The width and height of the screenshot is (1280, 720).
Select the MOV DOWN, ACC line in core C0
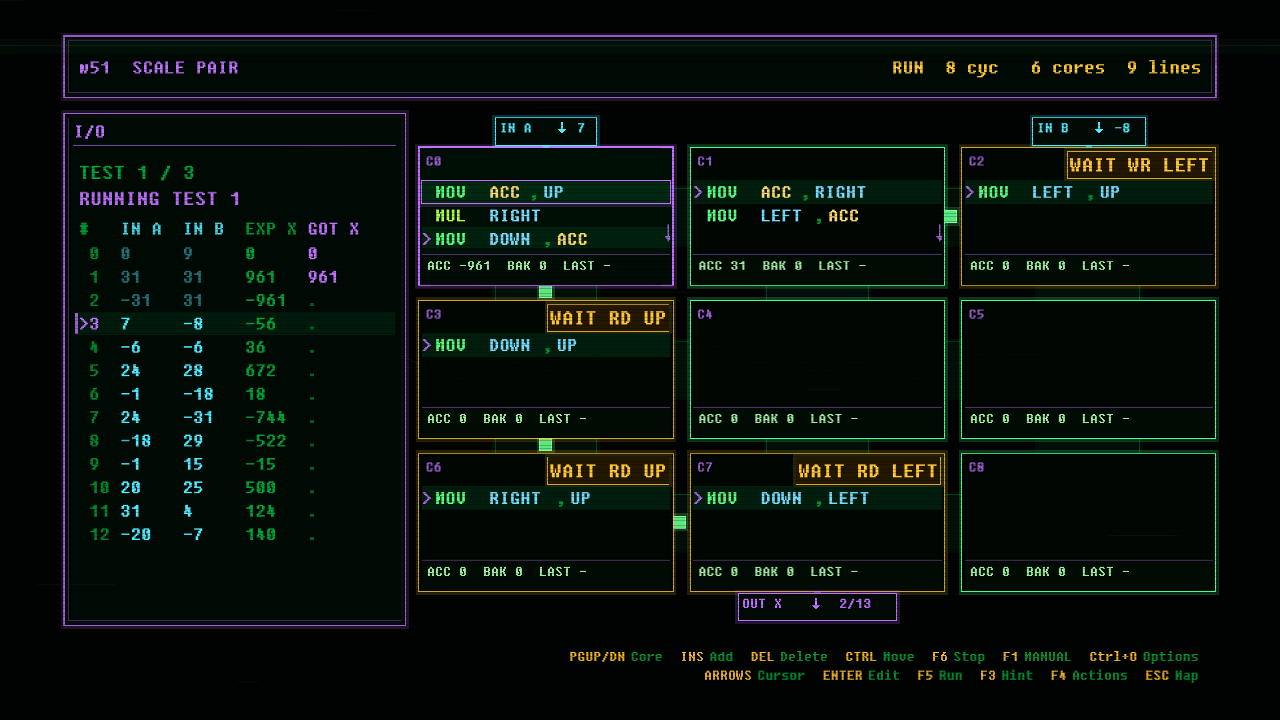tap(545, 239)
